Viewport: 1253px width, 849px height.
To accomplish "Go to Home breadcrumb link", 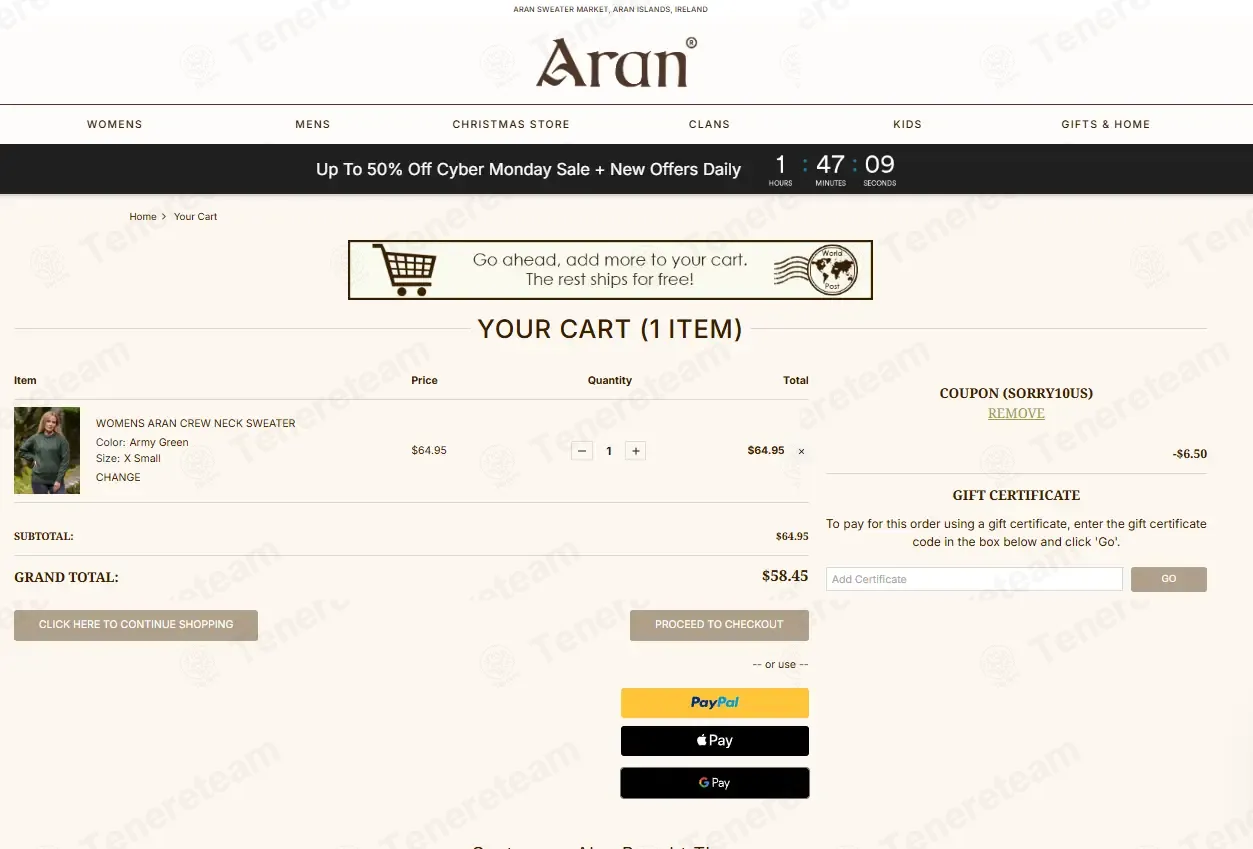I will [x=143, y=216].
